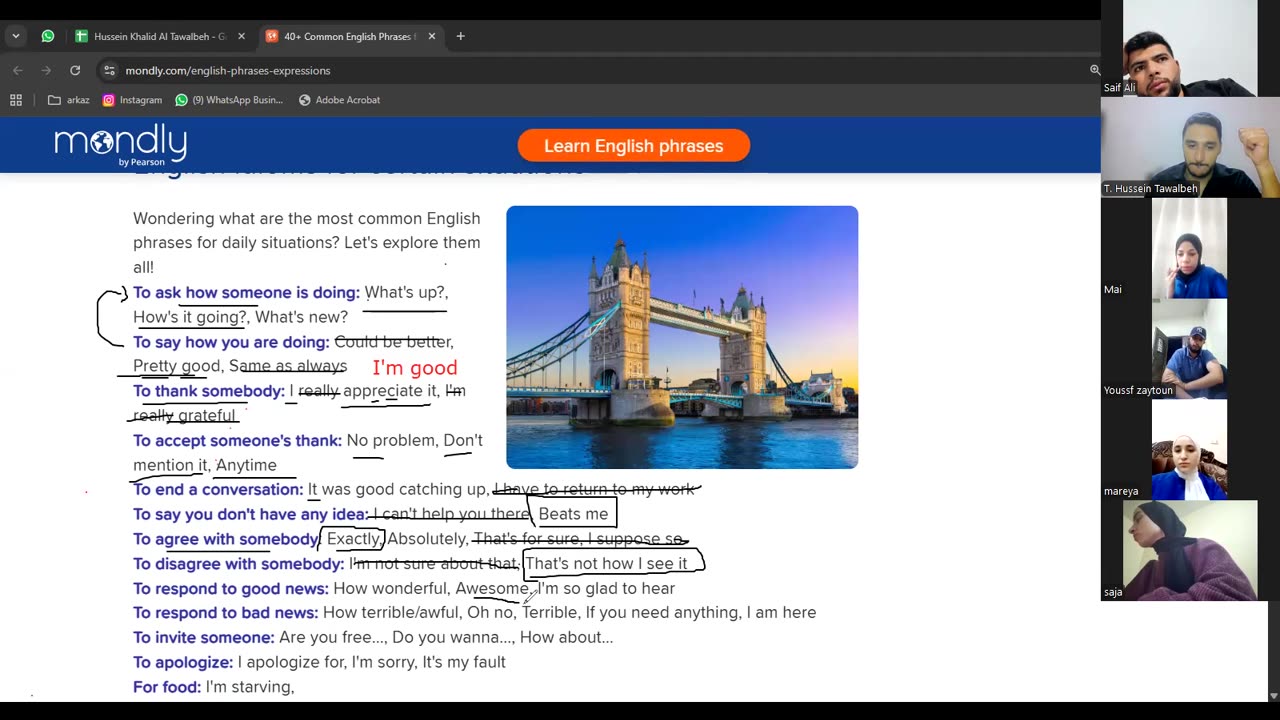Select saja's video tile
Screen dimensions: 1280x720
1190,551
